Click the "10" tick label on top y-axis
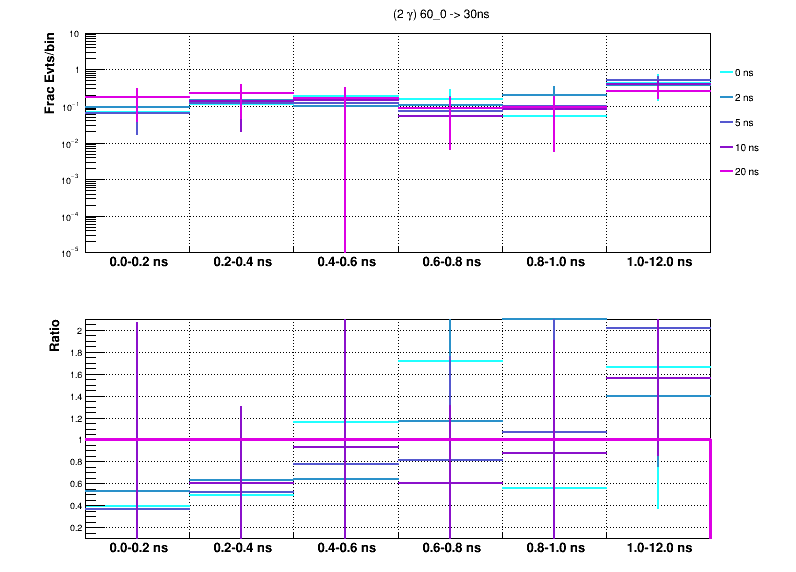This screenshot has width=796, height=572. pos(74,34)
